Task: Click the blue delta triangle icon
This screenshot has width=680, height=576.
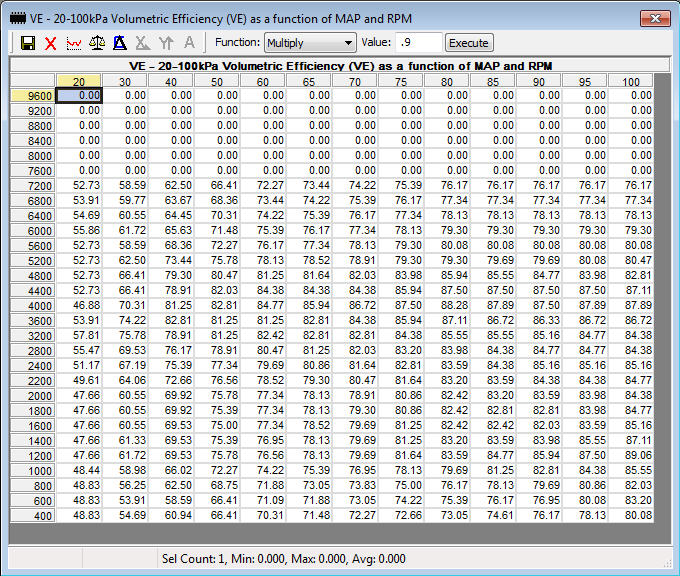Action: pyautogui.click(x=120, y=43)
